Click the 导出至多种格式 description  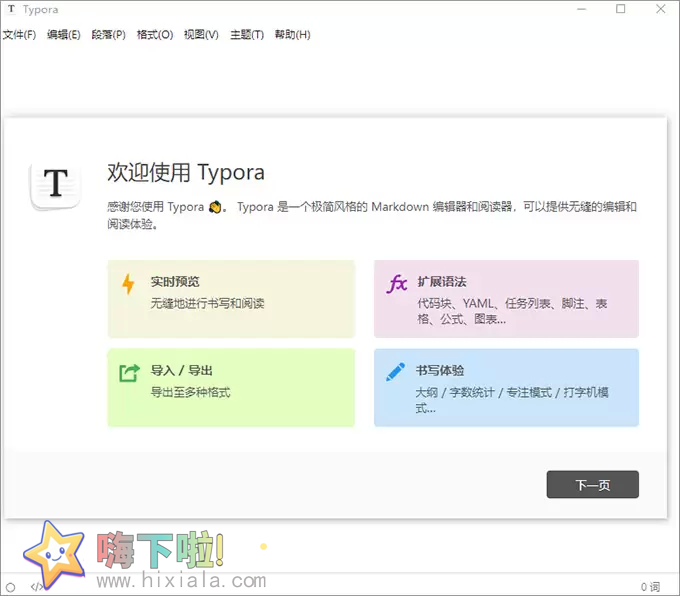(190, 393)
